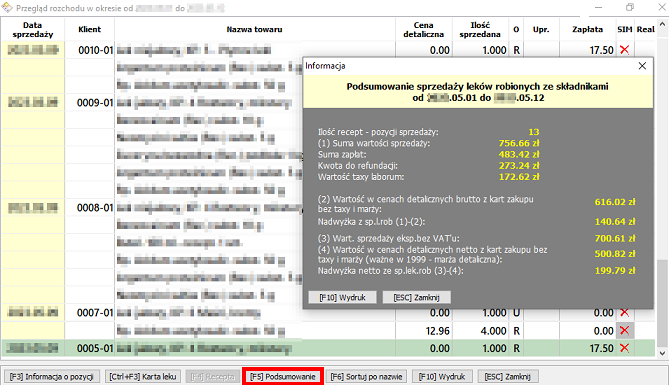Click scrollbar down arrow of the table

tap(662, 353)
